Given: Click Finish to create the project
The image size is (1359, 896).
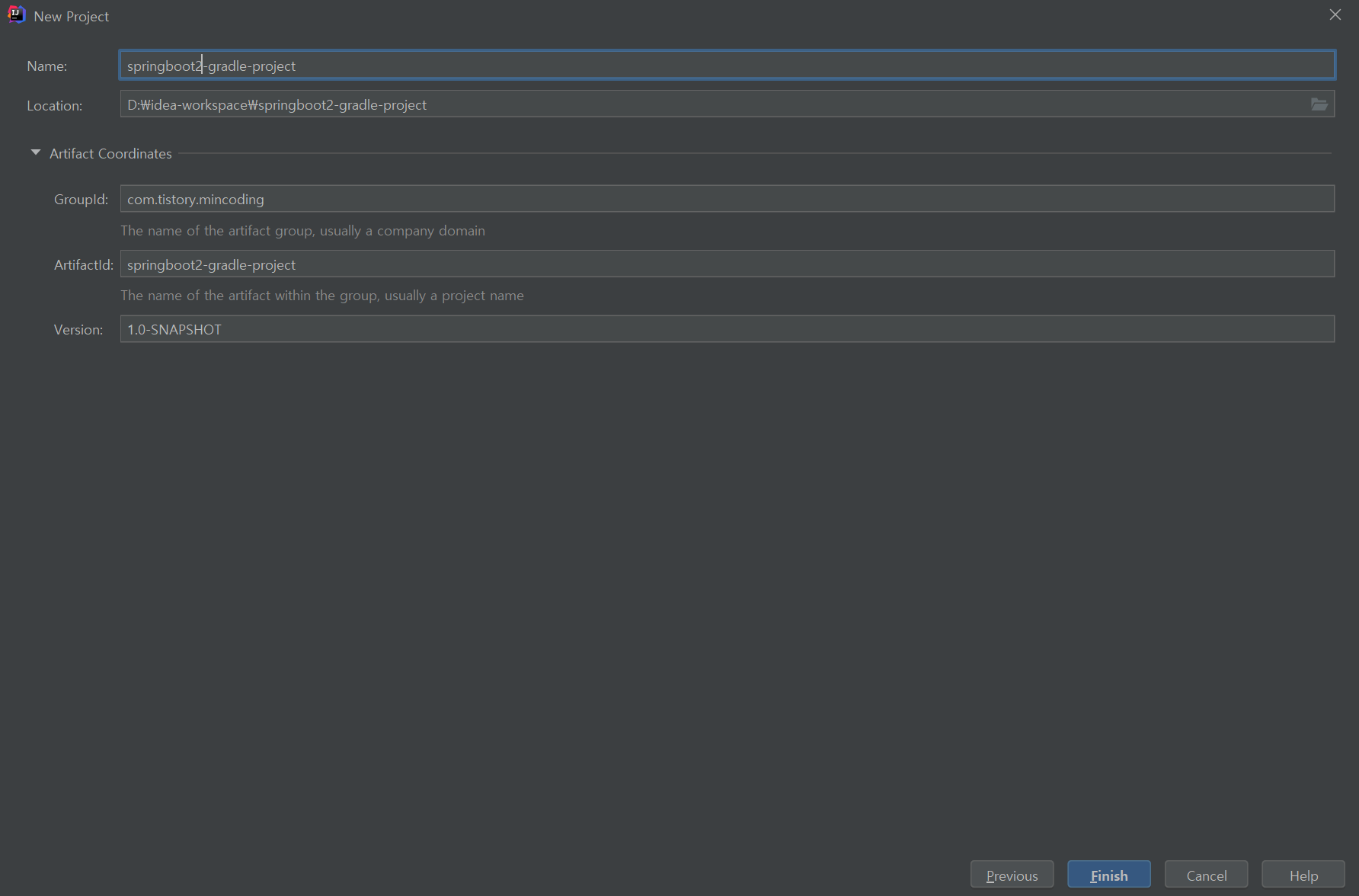Looking at the screenshot, I should (1108, 875).
